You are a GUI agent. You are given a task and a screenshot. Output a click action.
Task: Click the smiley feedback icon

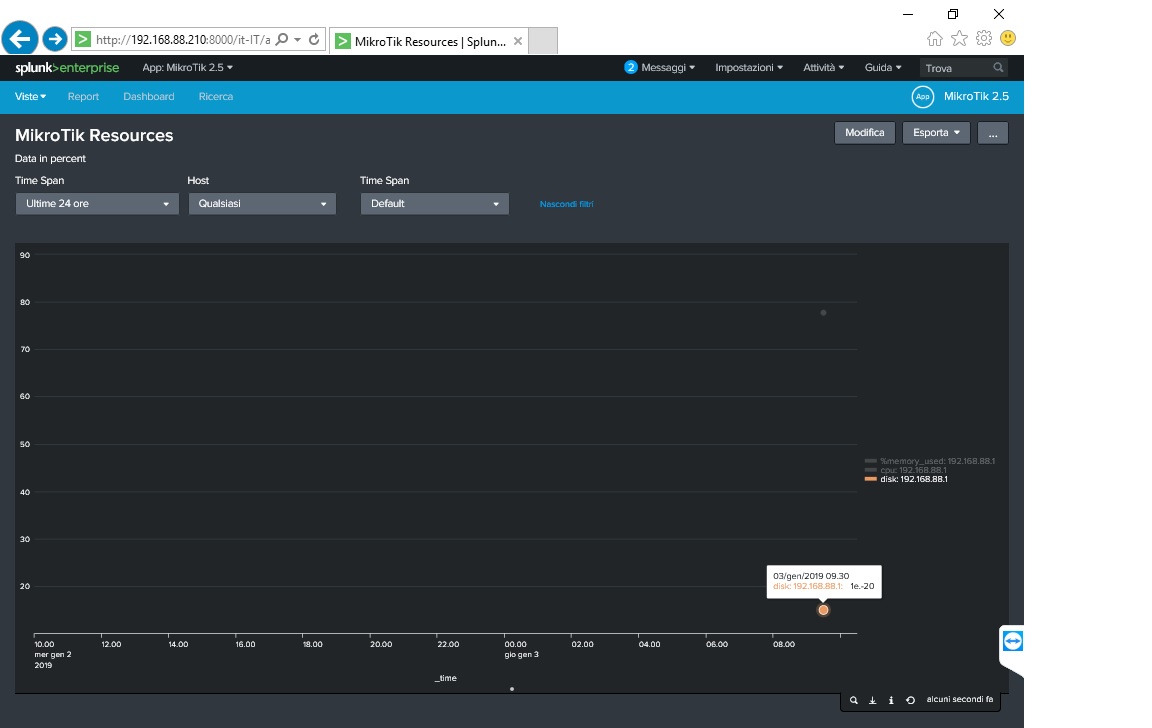pos(1008,38)
